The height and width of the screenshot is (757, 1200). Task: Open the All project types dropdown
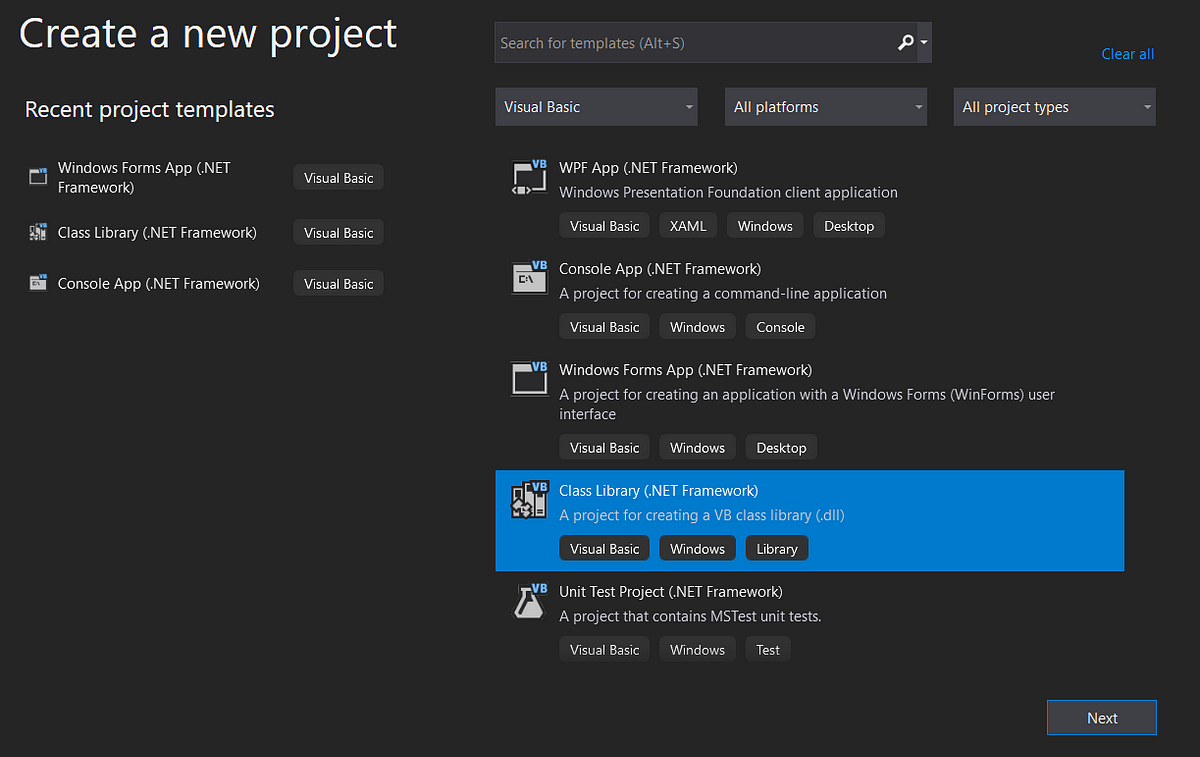click(x=1055, y=107)
